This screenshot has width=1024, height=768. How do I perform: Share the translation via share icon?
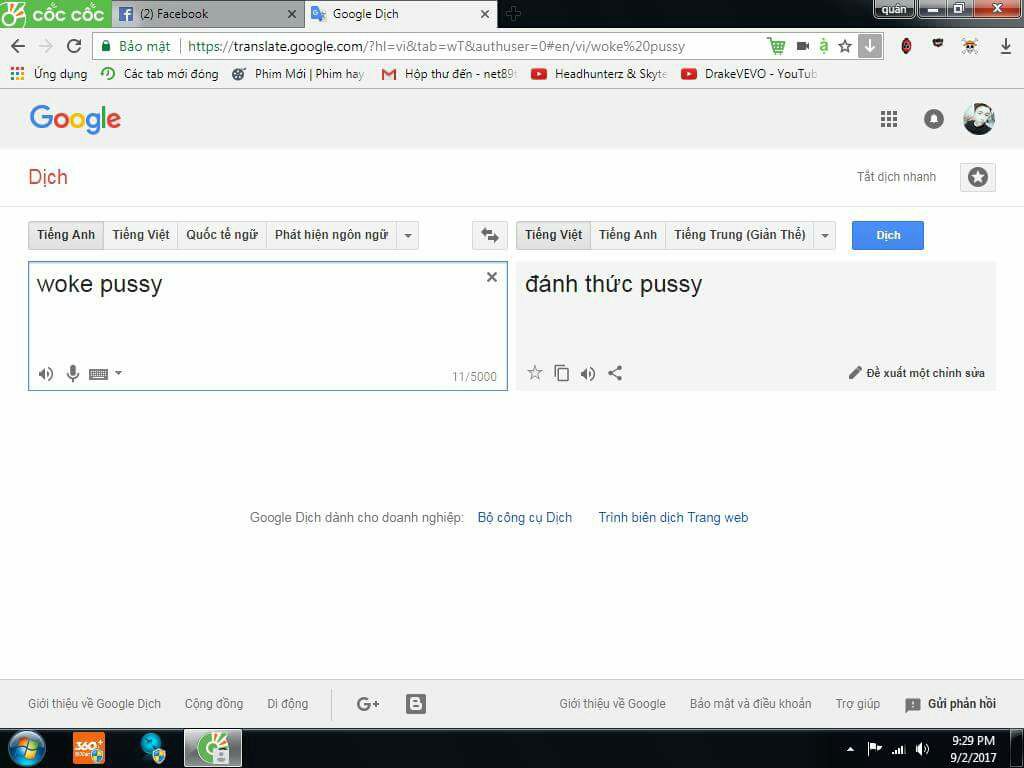(615, 373)
